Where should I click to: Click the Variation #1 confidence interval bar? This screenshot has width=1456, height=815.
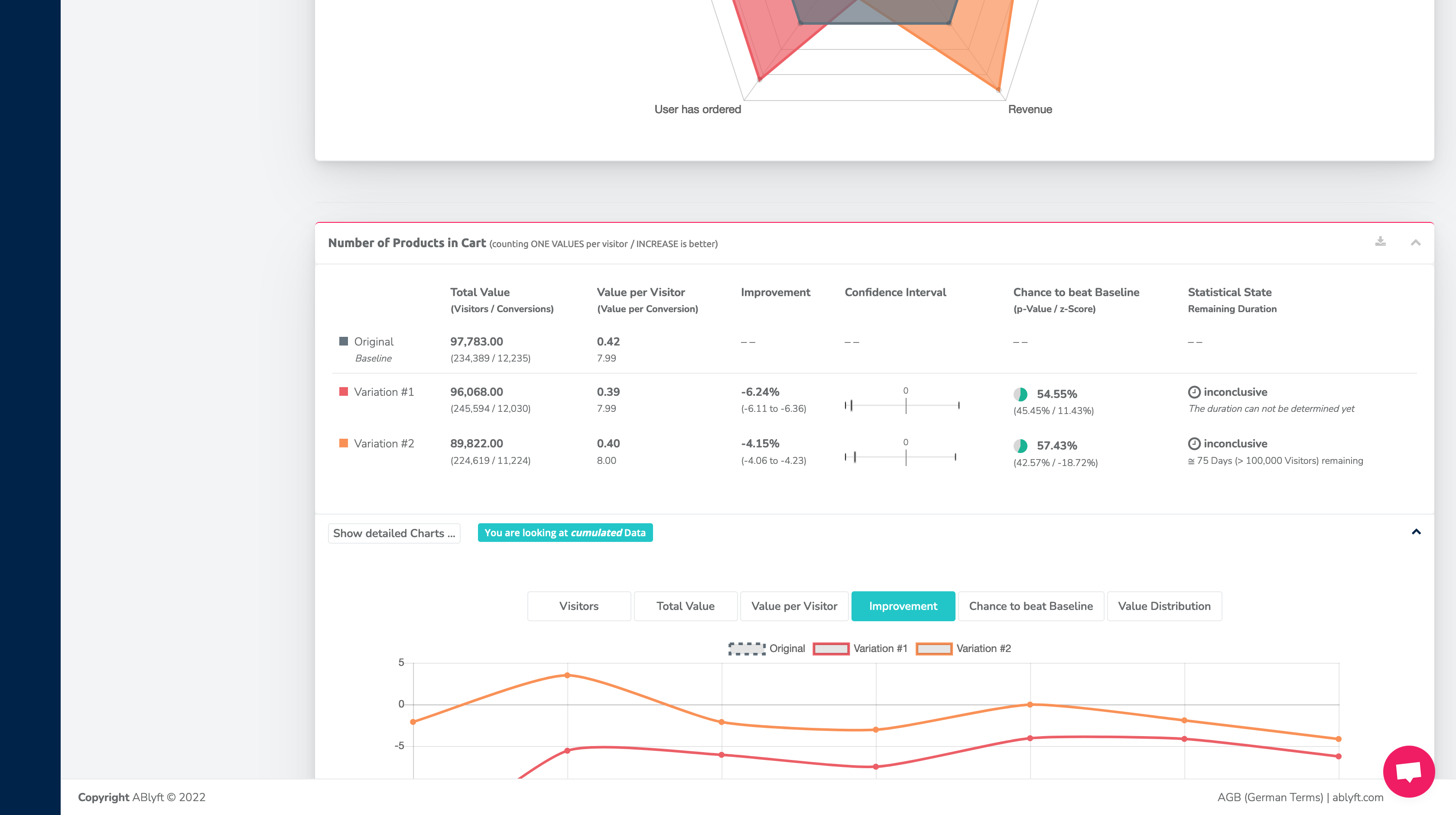[x=902, y=405]
